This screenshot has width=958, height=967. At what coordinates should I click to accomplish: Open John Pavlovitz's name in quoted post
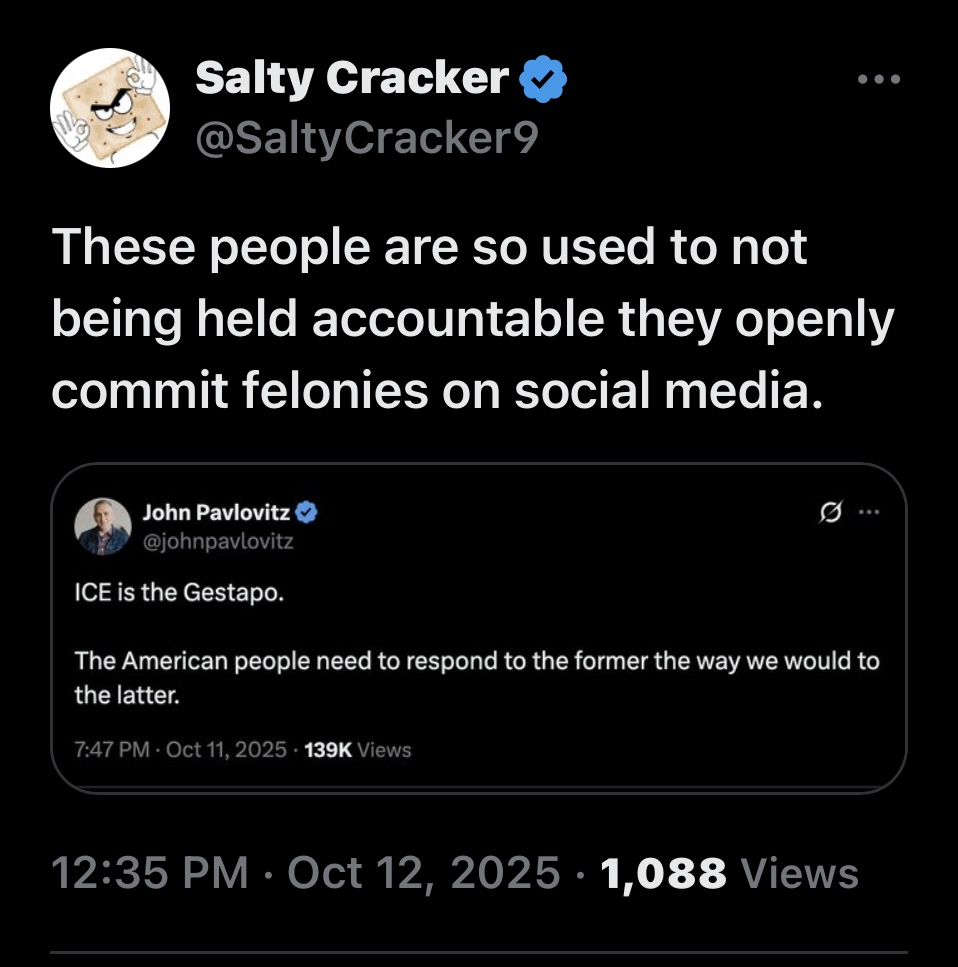coord(216,513)
